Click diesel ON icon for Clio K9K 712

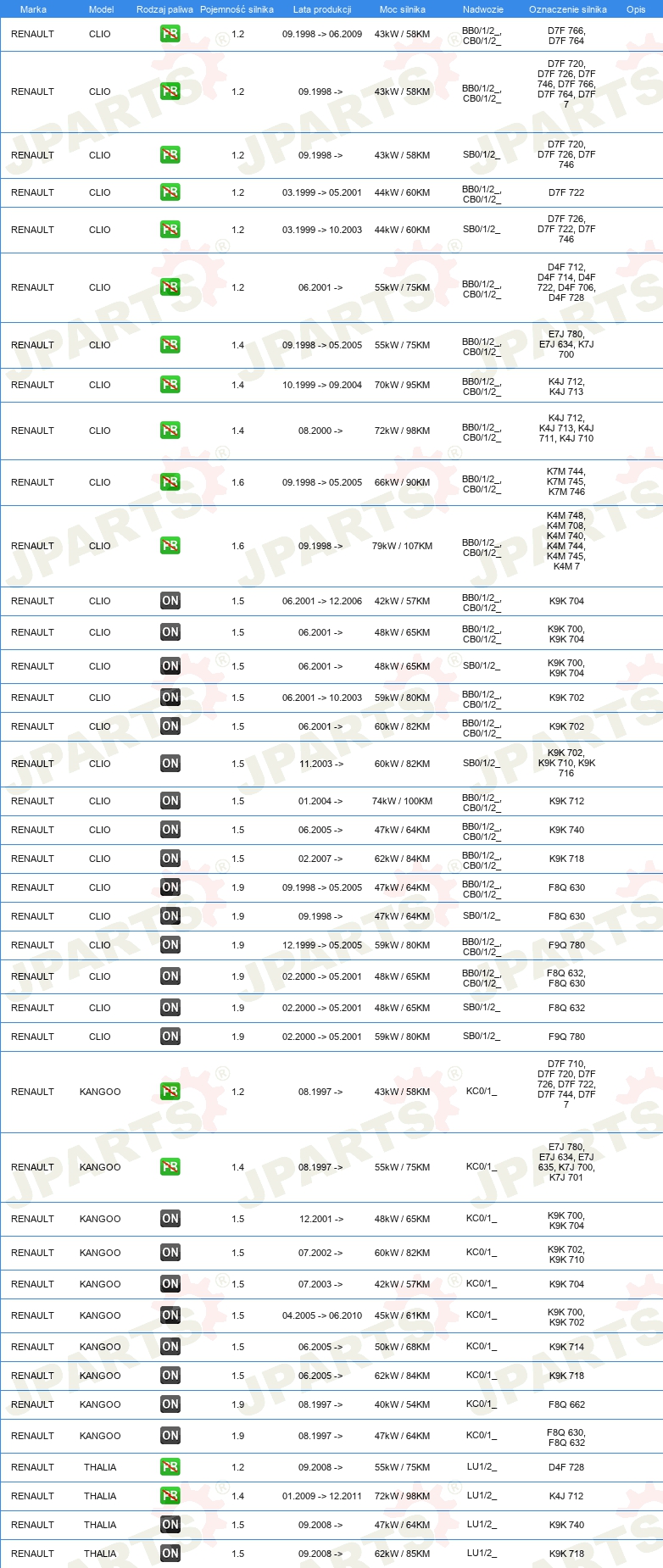coord(170,801)
